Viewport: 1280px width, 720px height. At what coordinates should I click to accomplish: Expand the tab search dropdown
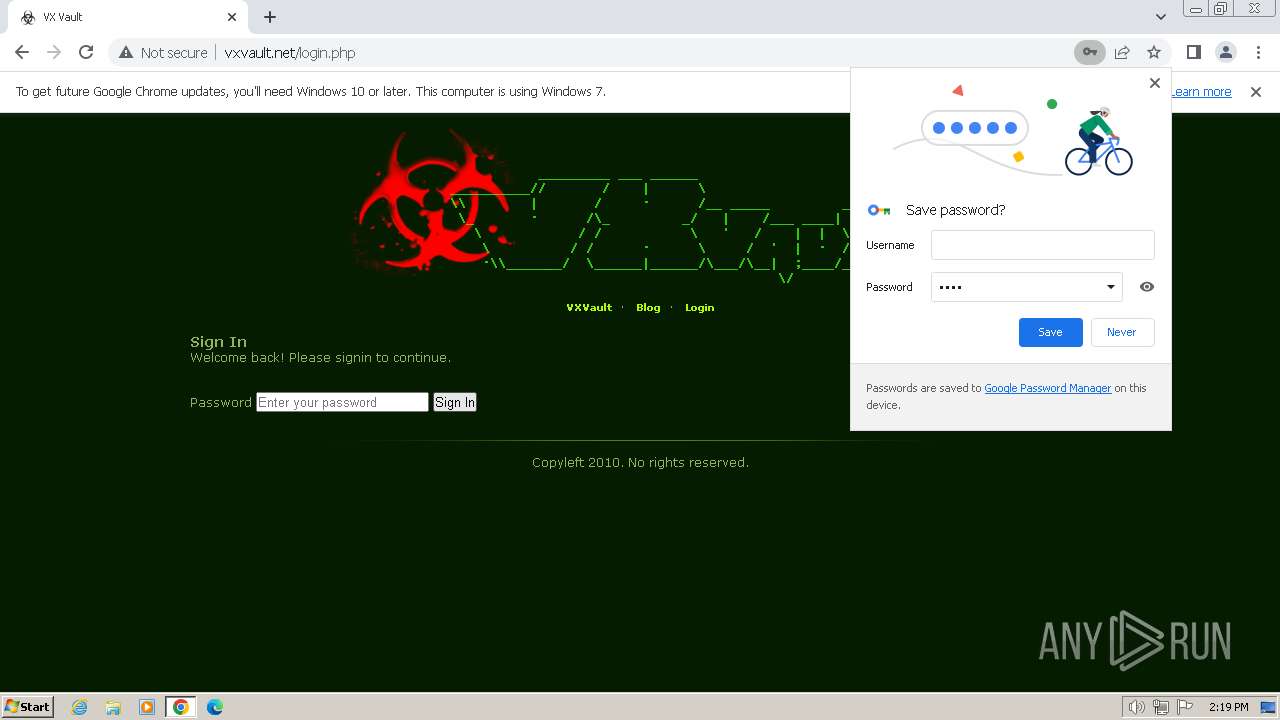[1160, 17]
